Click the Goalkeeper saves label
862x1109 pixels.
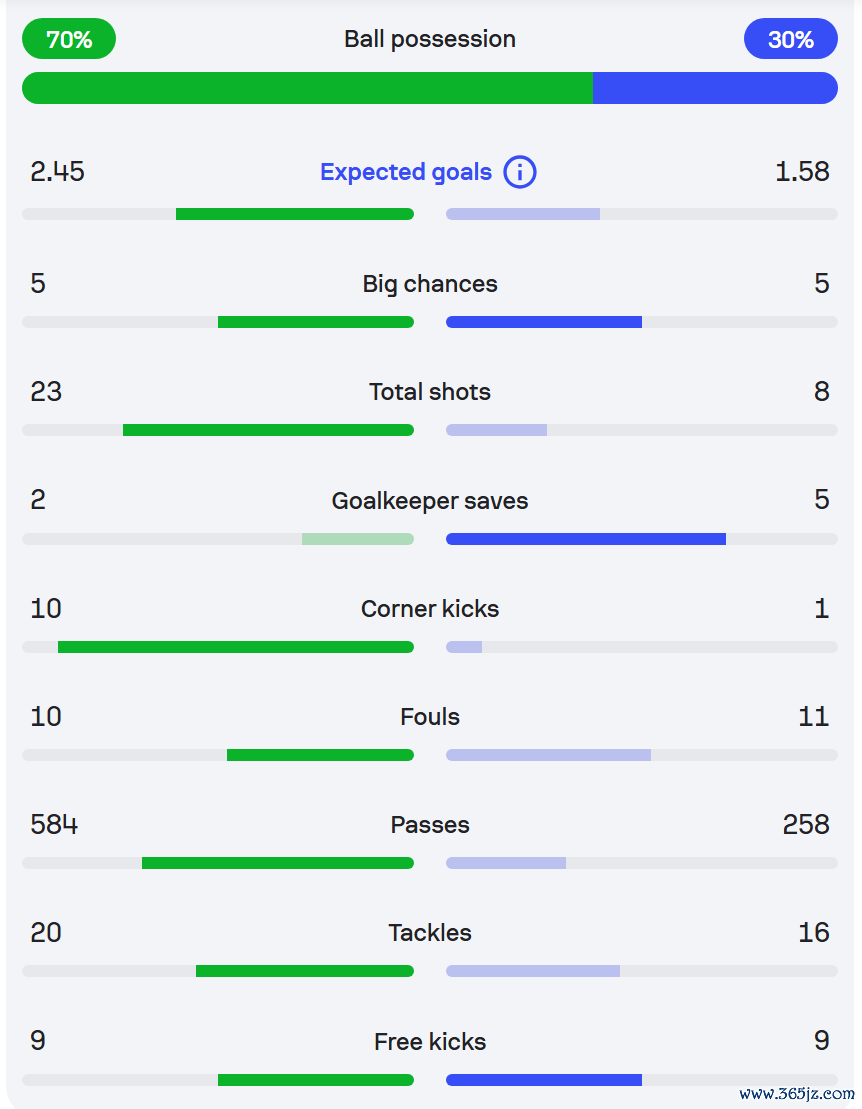point(430,501)
